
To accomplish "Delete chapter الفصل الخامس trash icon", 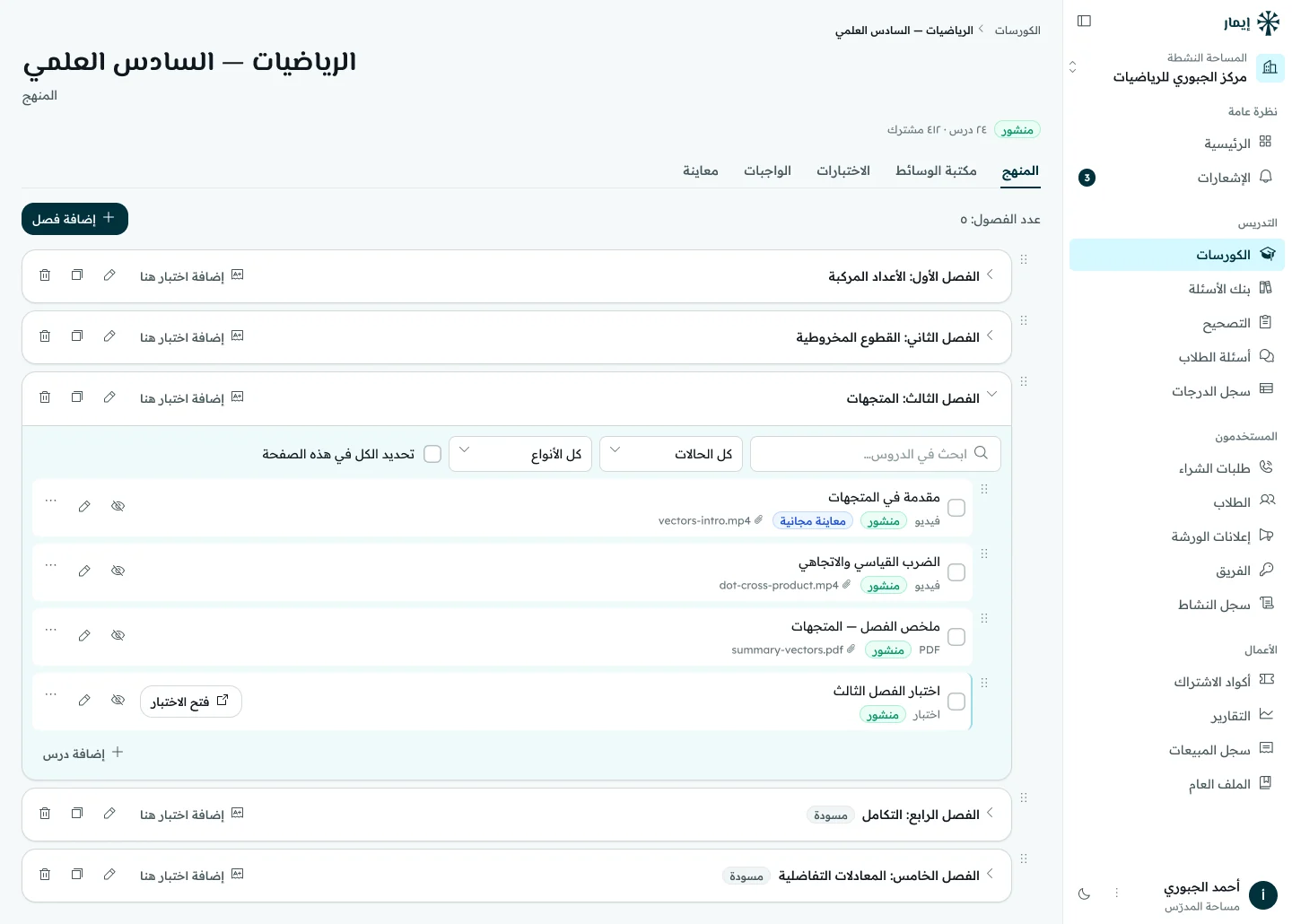I will 45,875.
